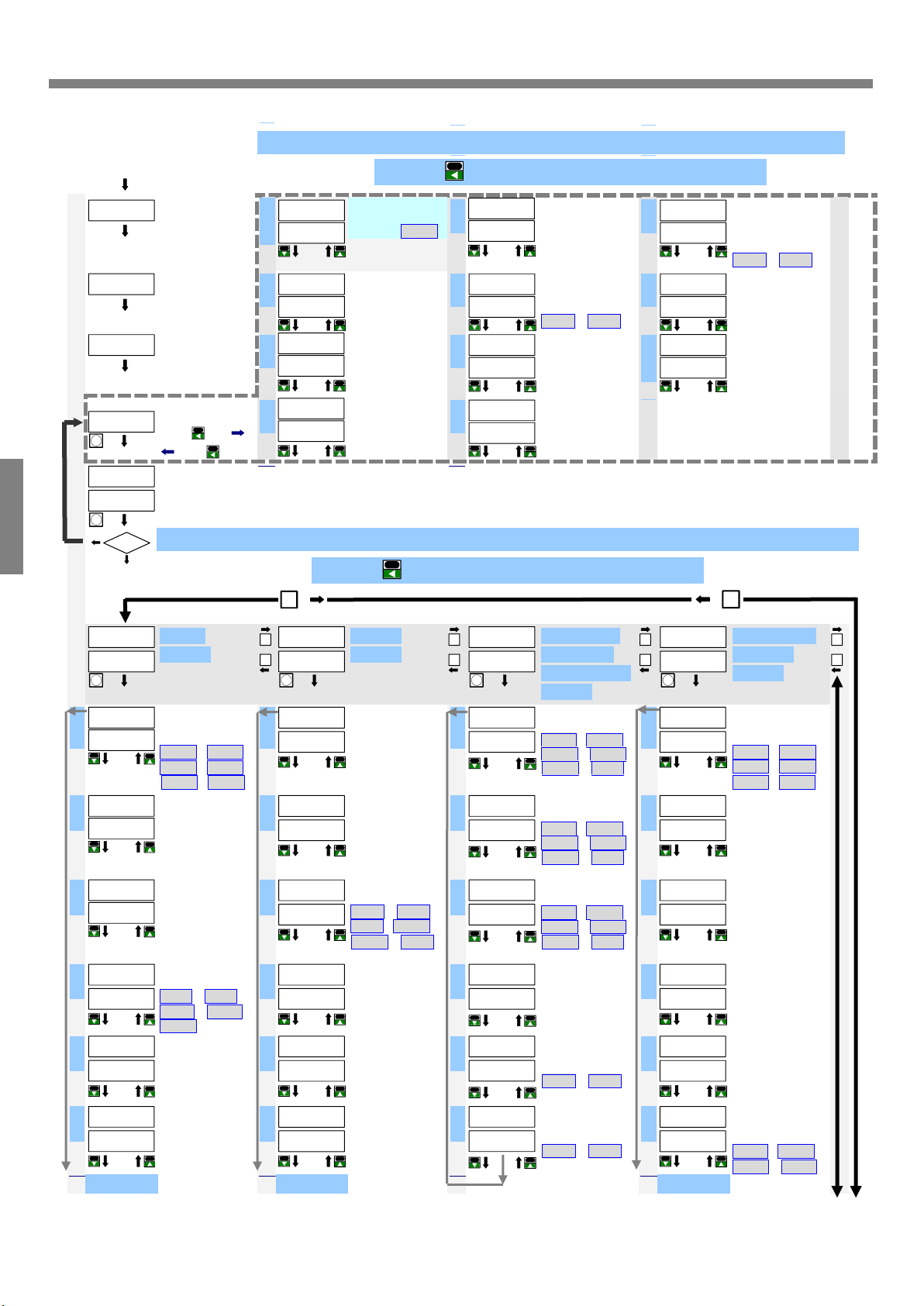The height and width of the screenshot is (1306, 924).
Task: Click the green left-arrow key in top banner
Action: [x=454, y=171]
